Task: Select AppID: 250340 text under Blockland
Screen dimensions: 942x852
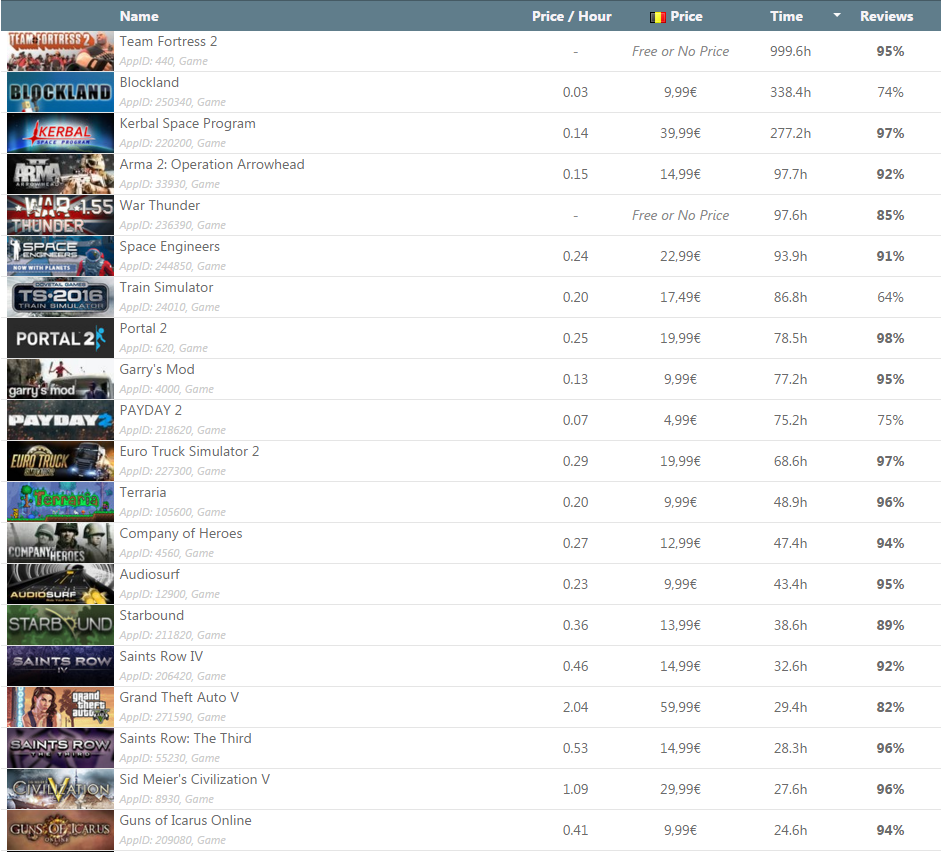Action: click(172, 102)
